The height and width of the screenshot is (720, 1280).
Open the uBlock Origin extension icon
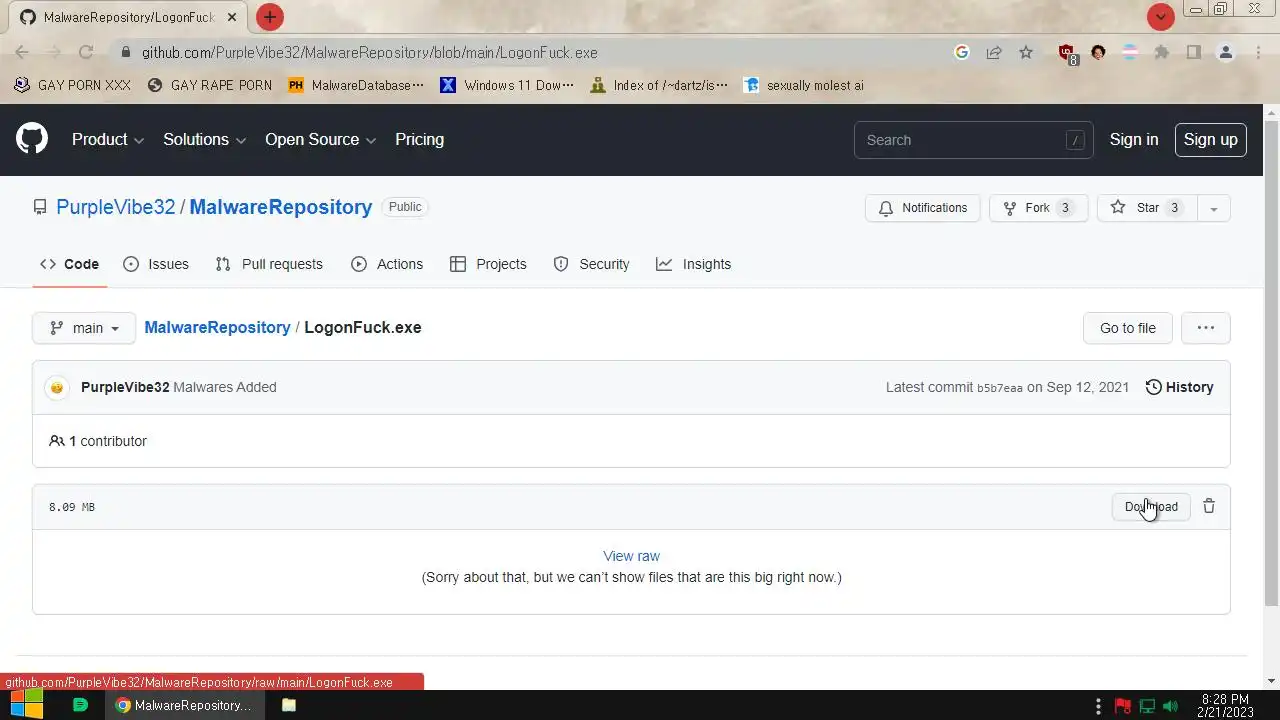(x=1067, y=53)
